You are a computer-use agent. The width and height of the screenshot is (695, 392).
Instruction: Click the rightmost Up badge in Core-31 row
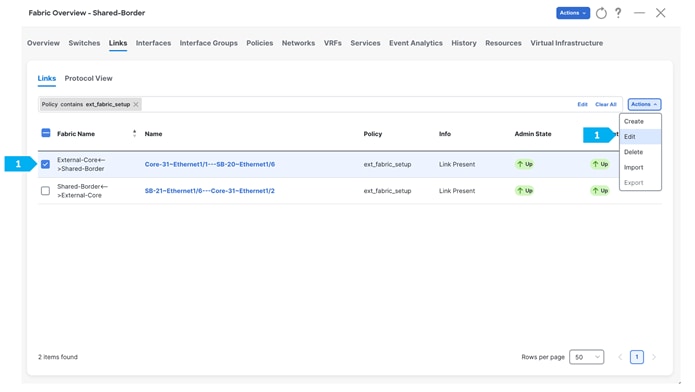(x=600, y=164)
